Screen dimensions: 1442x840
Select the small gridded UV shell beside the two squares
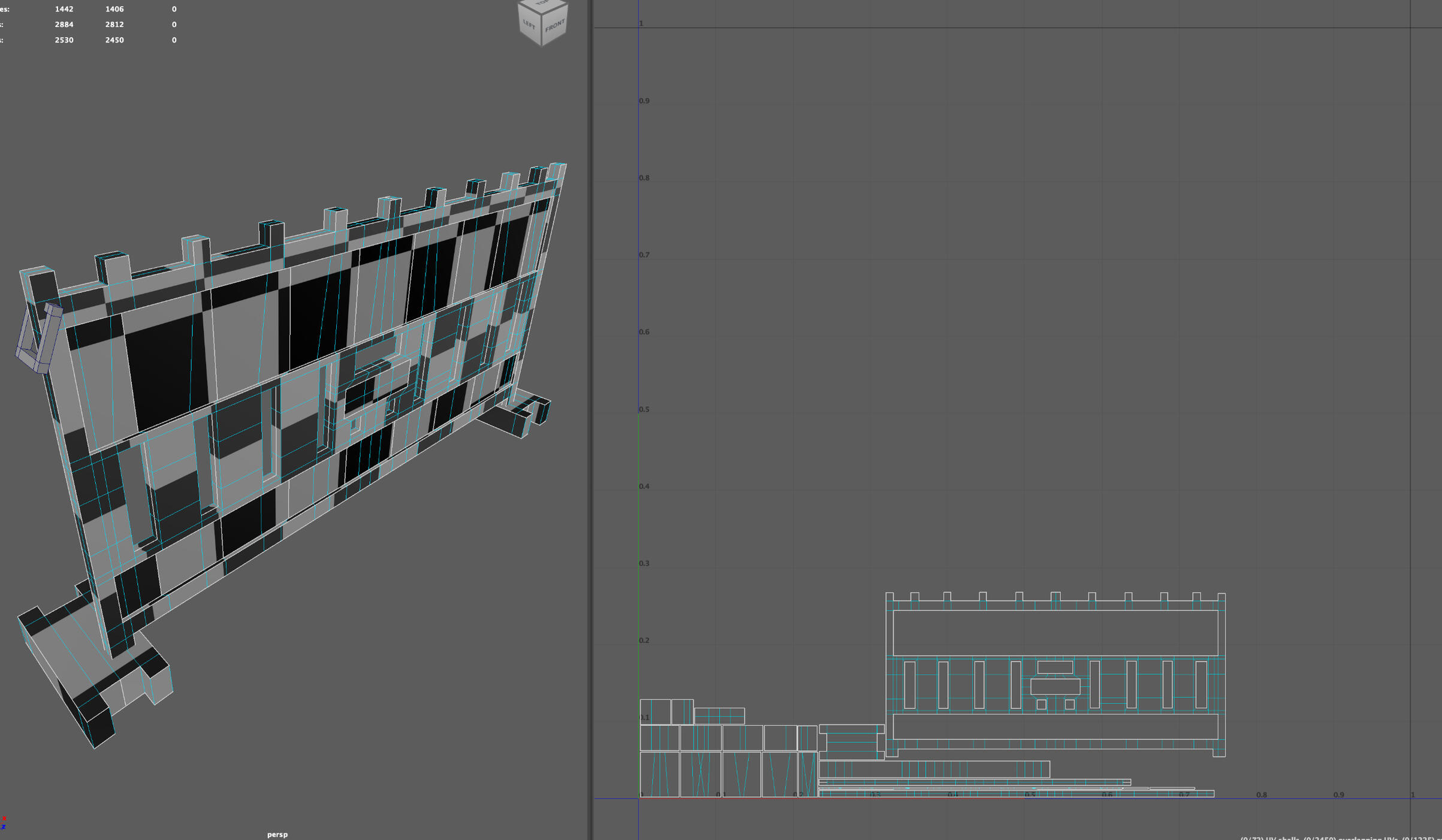click(719, 716)
